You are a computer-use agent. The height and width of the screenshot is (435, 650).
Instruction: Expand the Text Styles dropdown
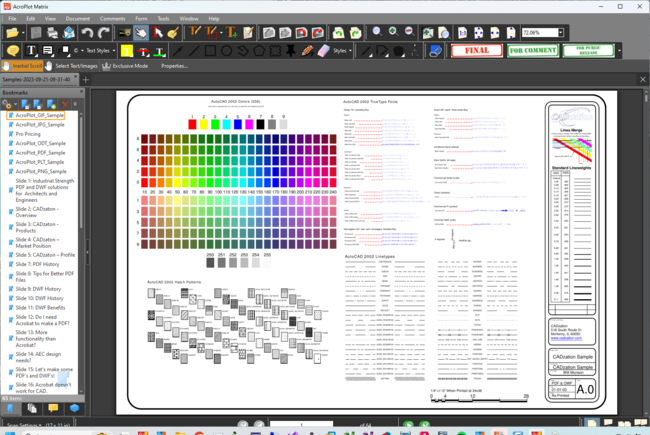click(x=114, y=51)
